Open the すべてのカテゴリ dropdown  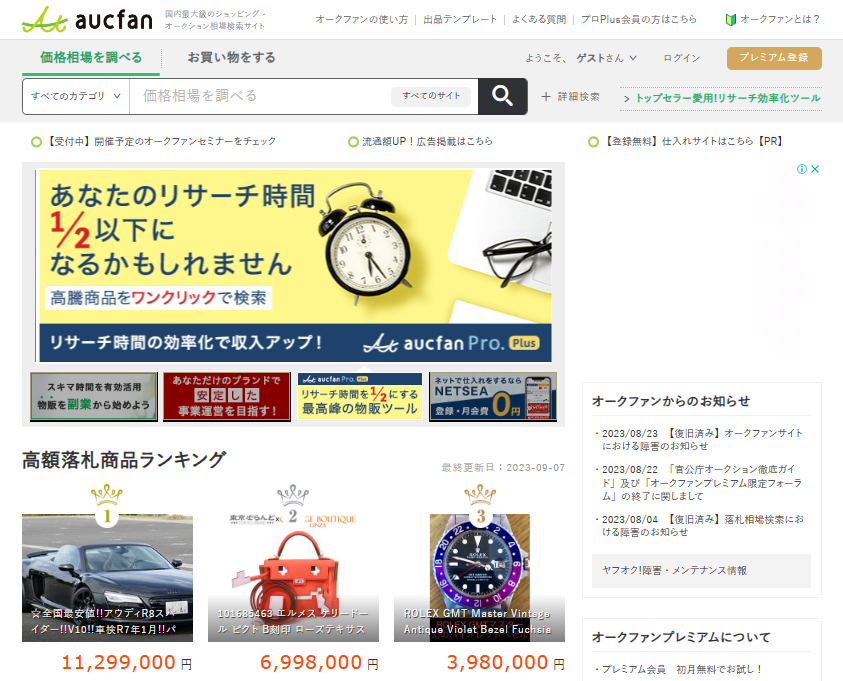coord(76,96)
